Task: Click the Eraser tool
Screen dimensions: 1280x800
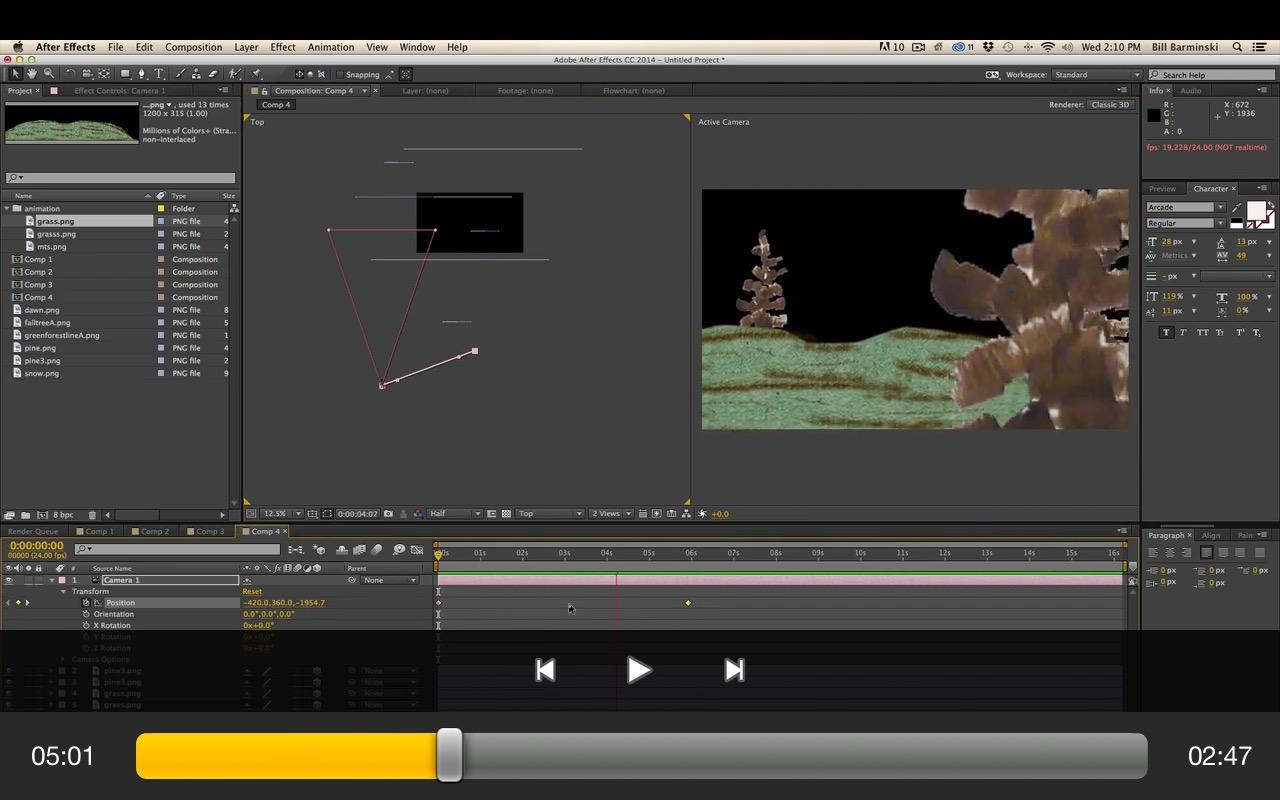Action: coord(213,74)
